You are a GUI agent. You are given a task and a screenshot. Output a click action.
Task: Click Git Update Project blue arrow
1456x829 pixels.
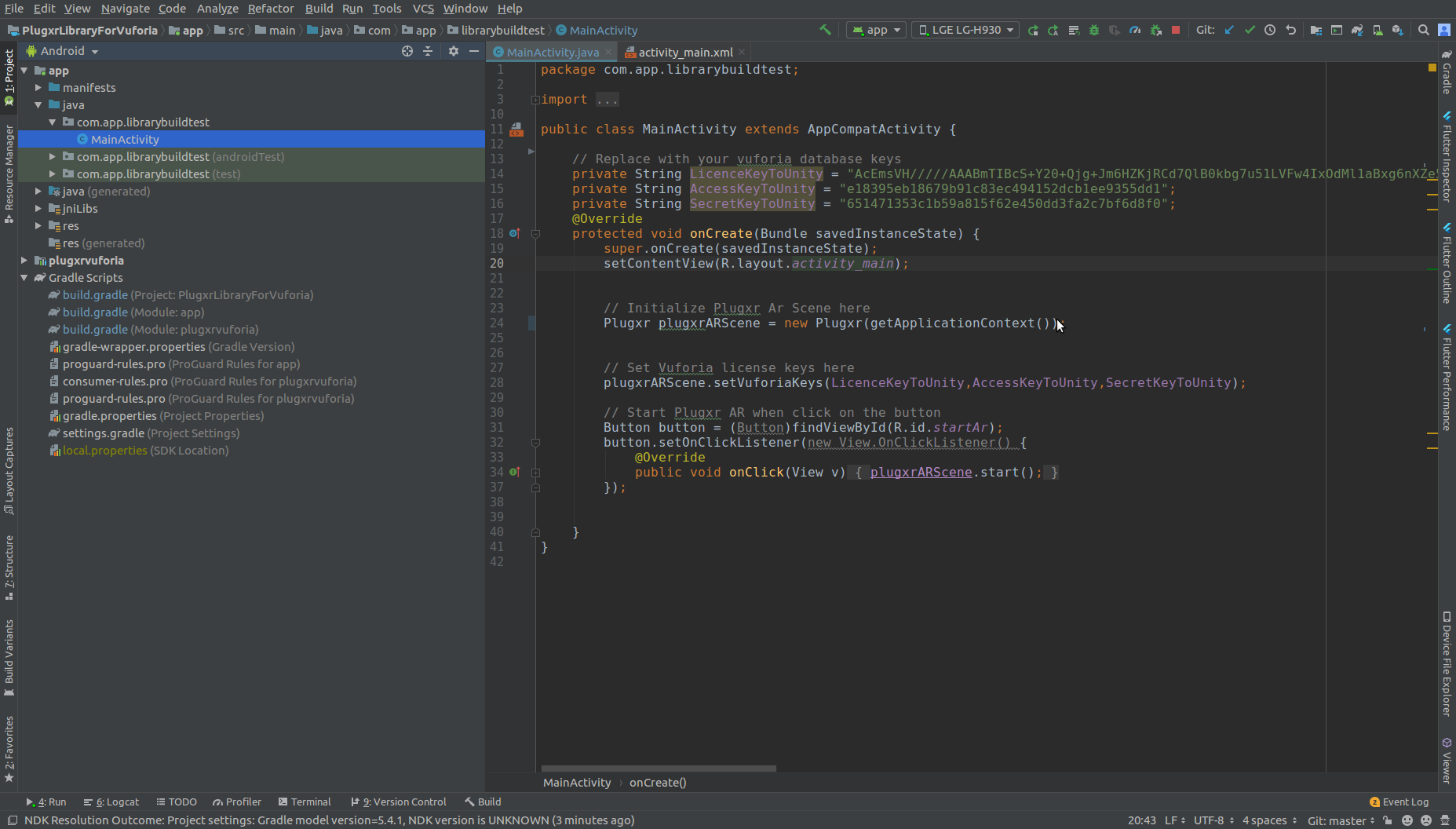tap(1229, 30)
